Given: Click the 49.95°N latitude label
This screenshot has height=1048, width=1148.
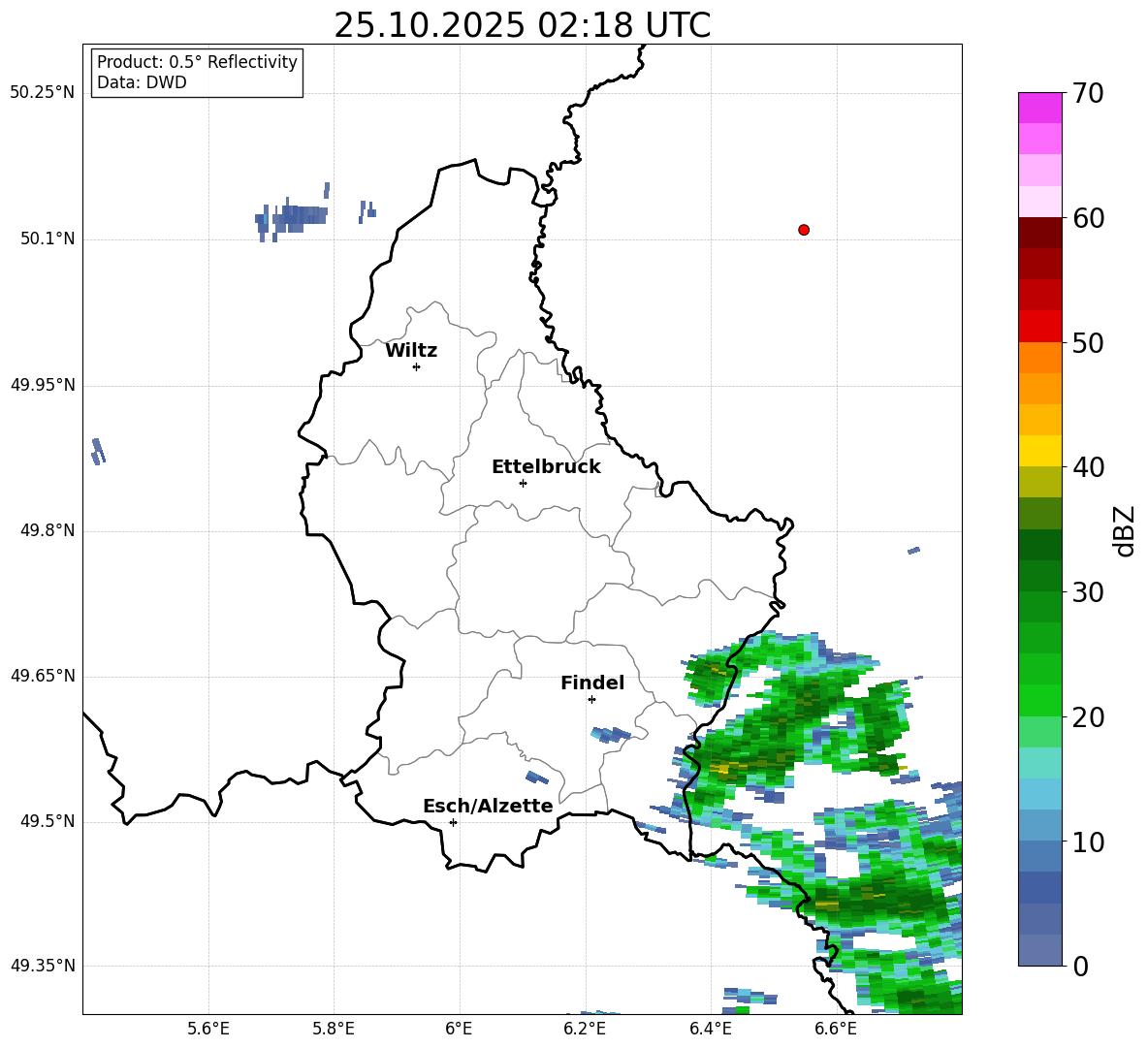Looking at the screenshot, I should (43, 385).
